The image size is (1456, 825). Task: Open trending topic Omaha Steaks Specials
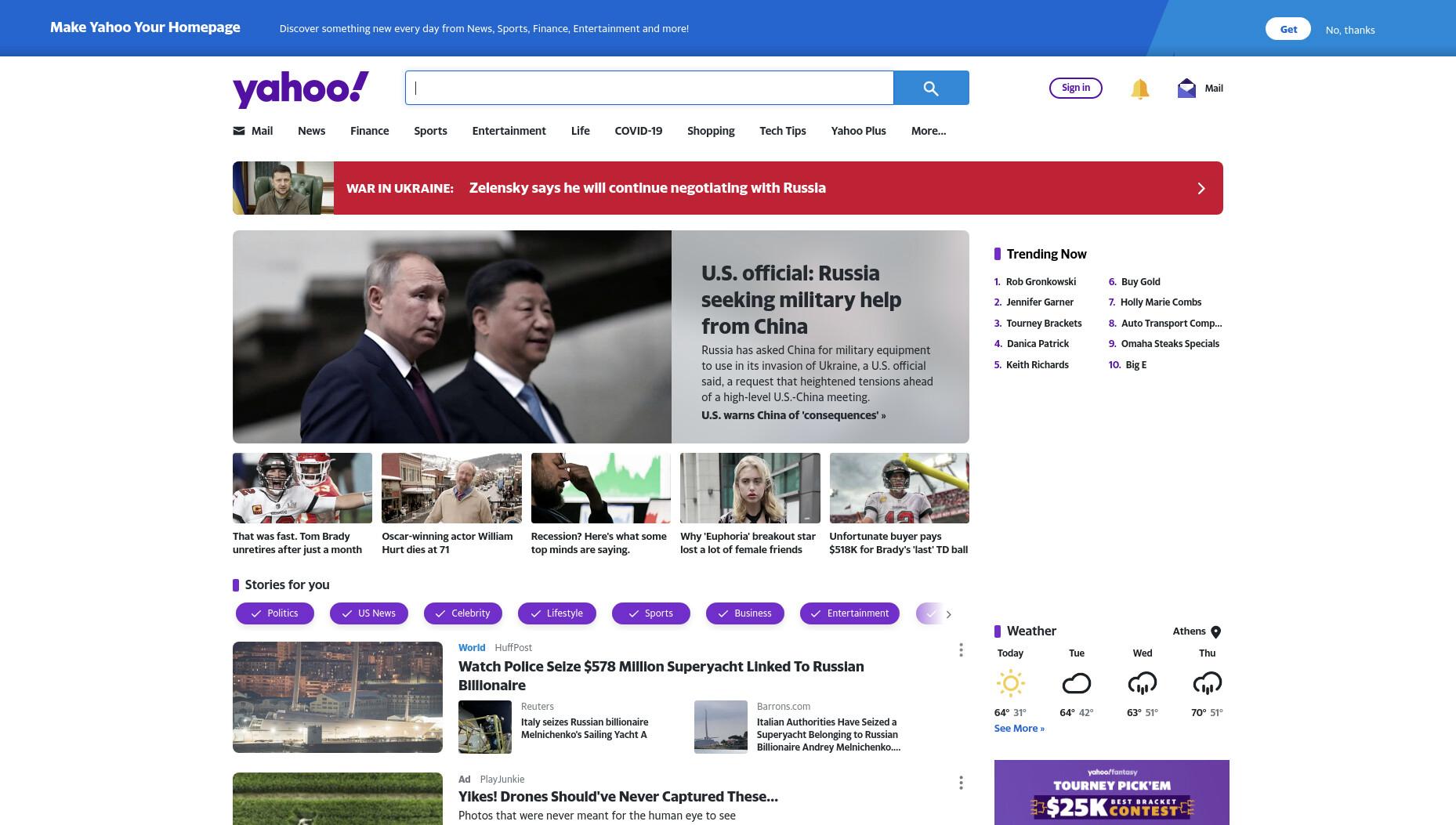[1170, 344]
